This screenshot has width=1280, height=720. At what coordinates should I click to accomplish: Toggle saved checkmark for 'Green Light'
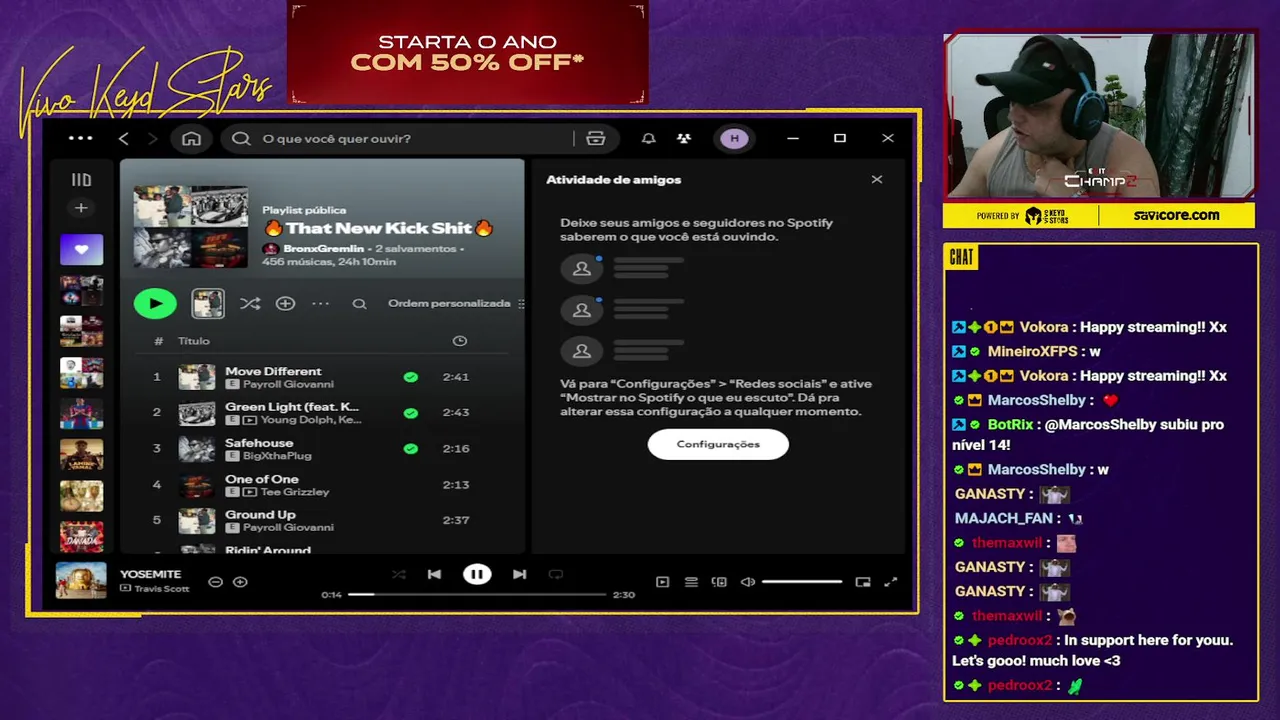[x=410, y=413]
